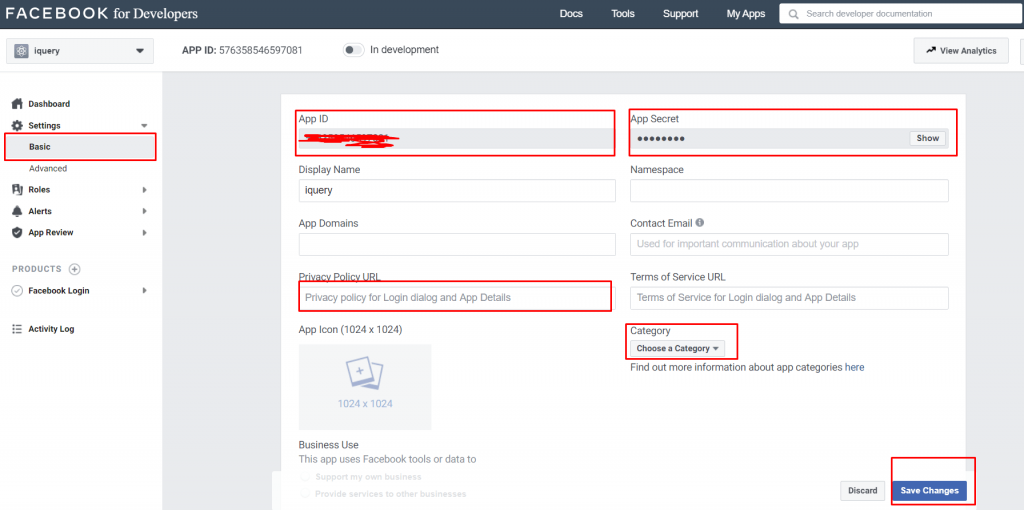1024x510 pixels.
Task: Click the App Icon photo placeholder icon
Action: click(x=364, y=375)
